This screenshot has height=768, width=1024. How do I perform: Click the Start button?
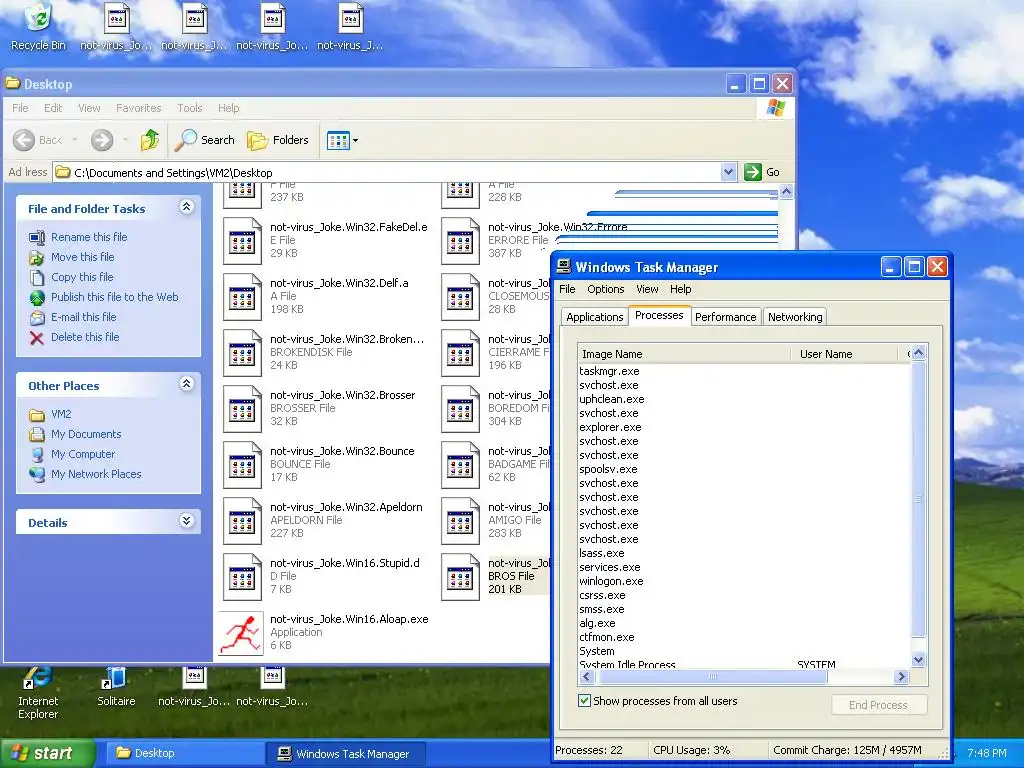(x=47, y=754)
